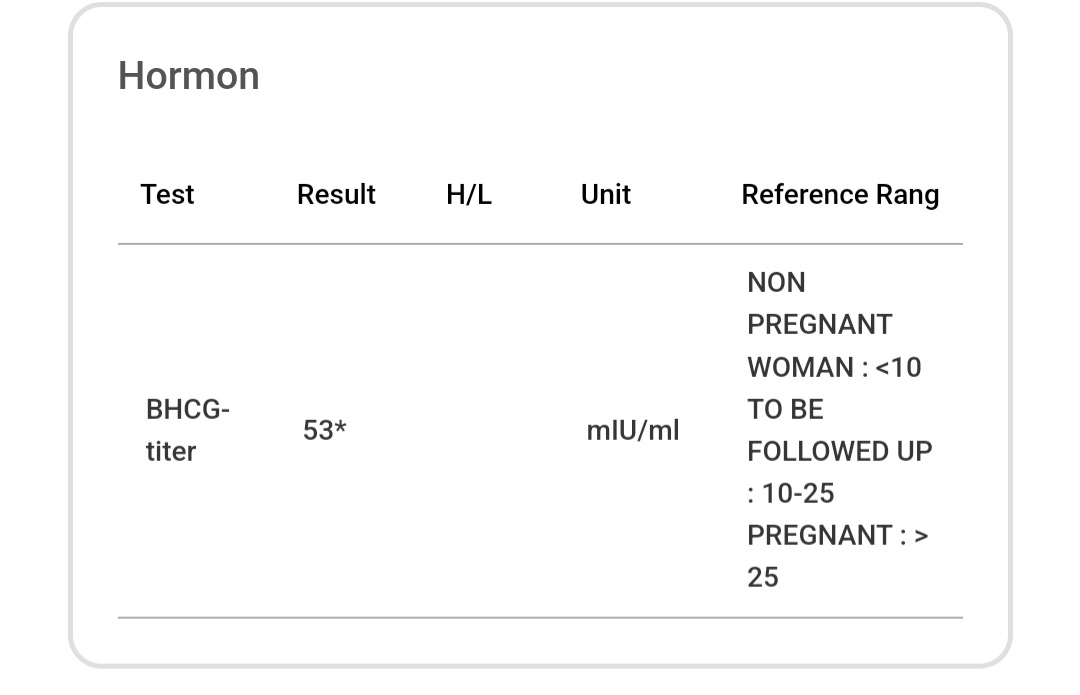Click the Unit column header

point(605,194)
